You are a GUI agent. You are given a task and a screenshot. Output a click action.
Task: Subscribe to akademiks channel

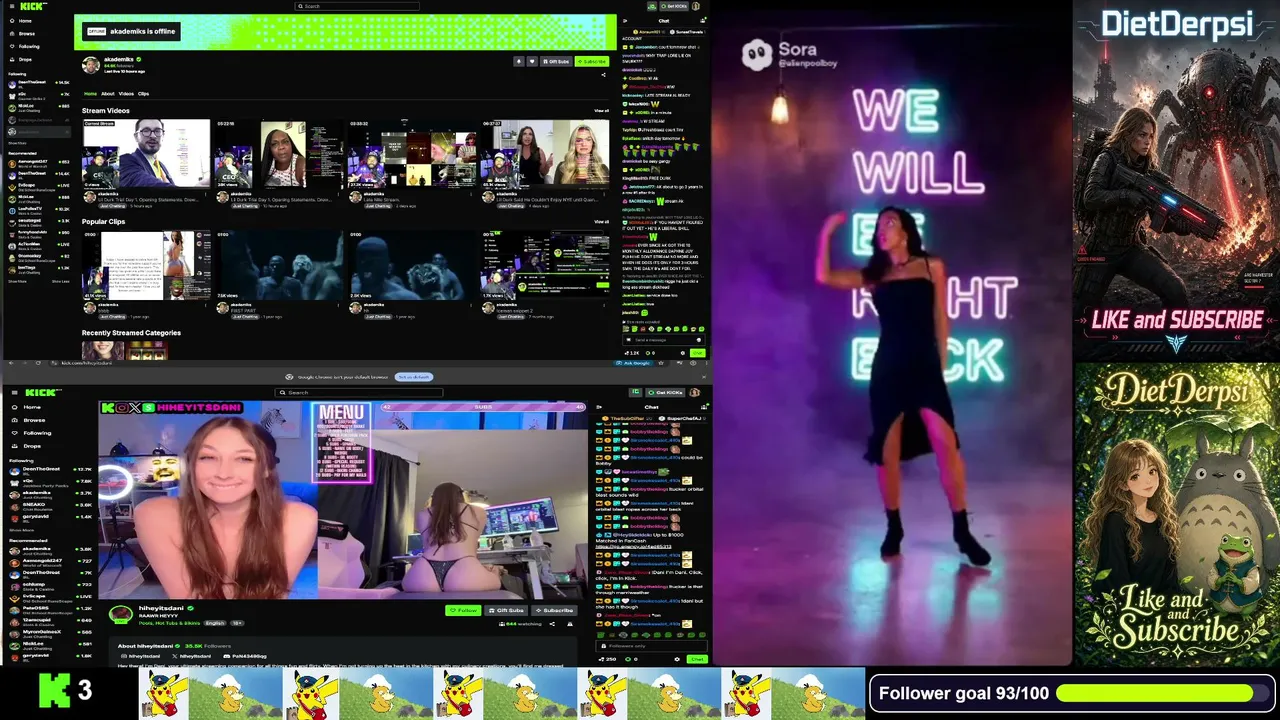[x=592, y=61]
